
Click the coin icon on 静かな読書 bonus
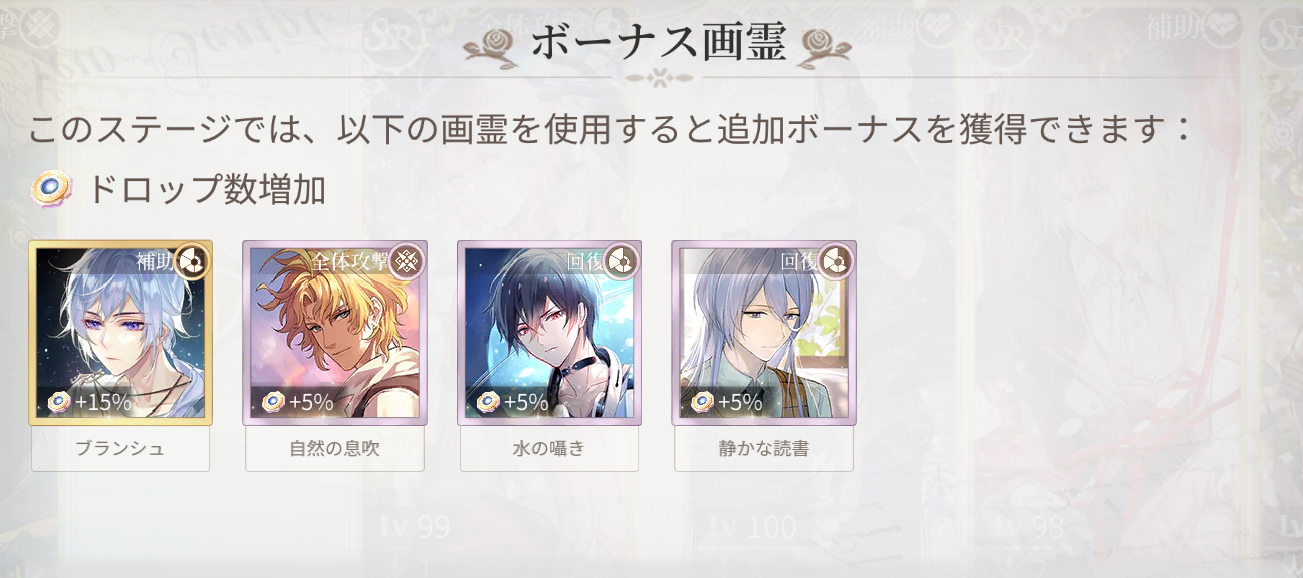702,402
